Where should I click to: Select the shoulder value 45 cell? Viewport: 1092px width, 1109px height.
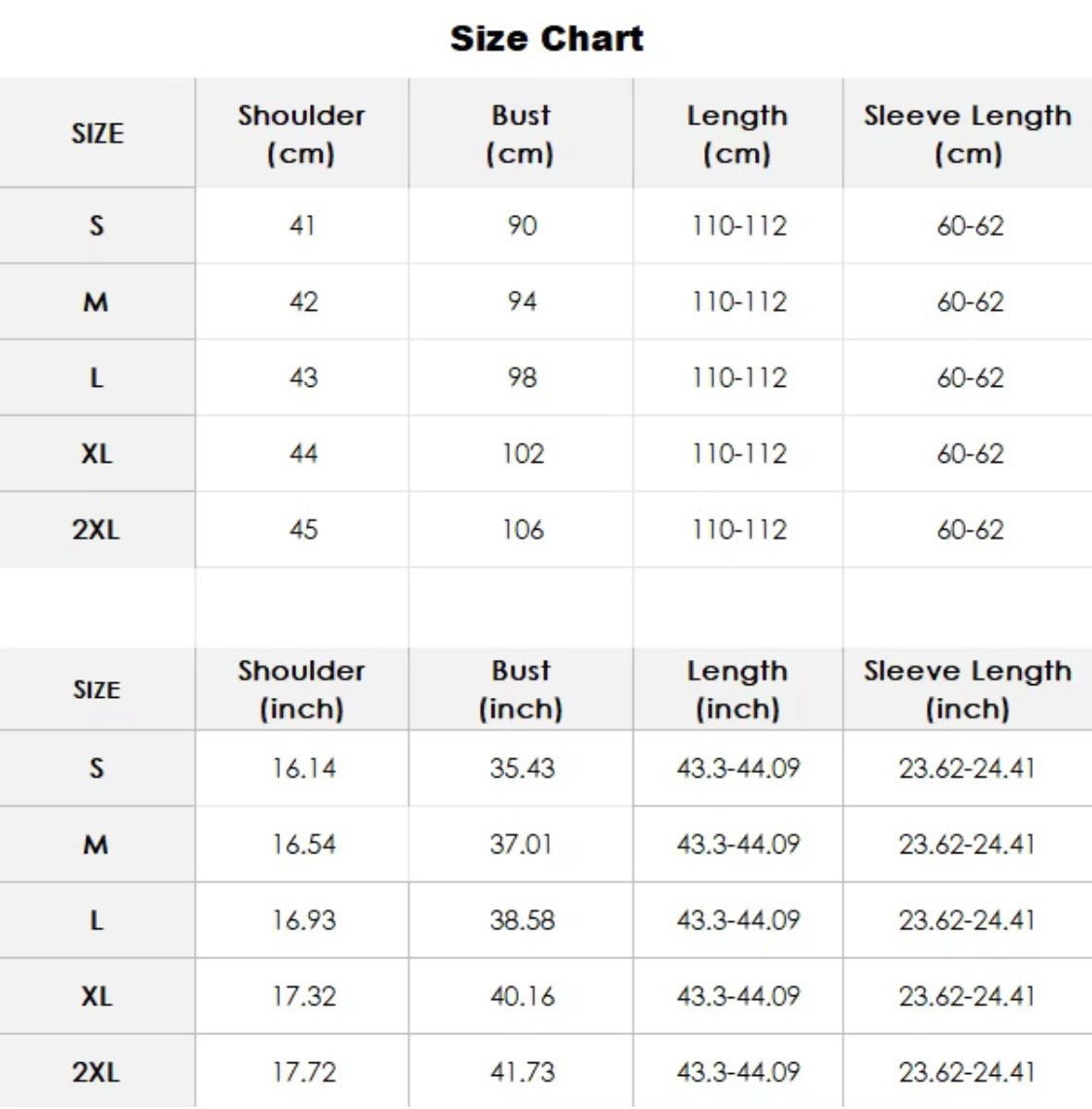coord(303,530)
